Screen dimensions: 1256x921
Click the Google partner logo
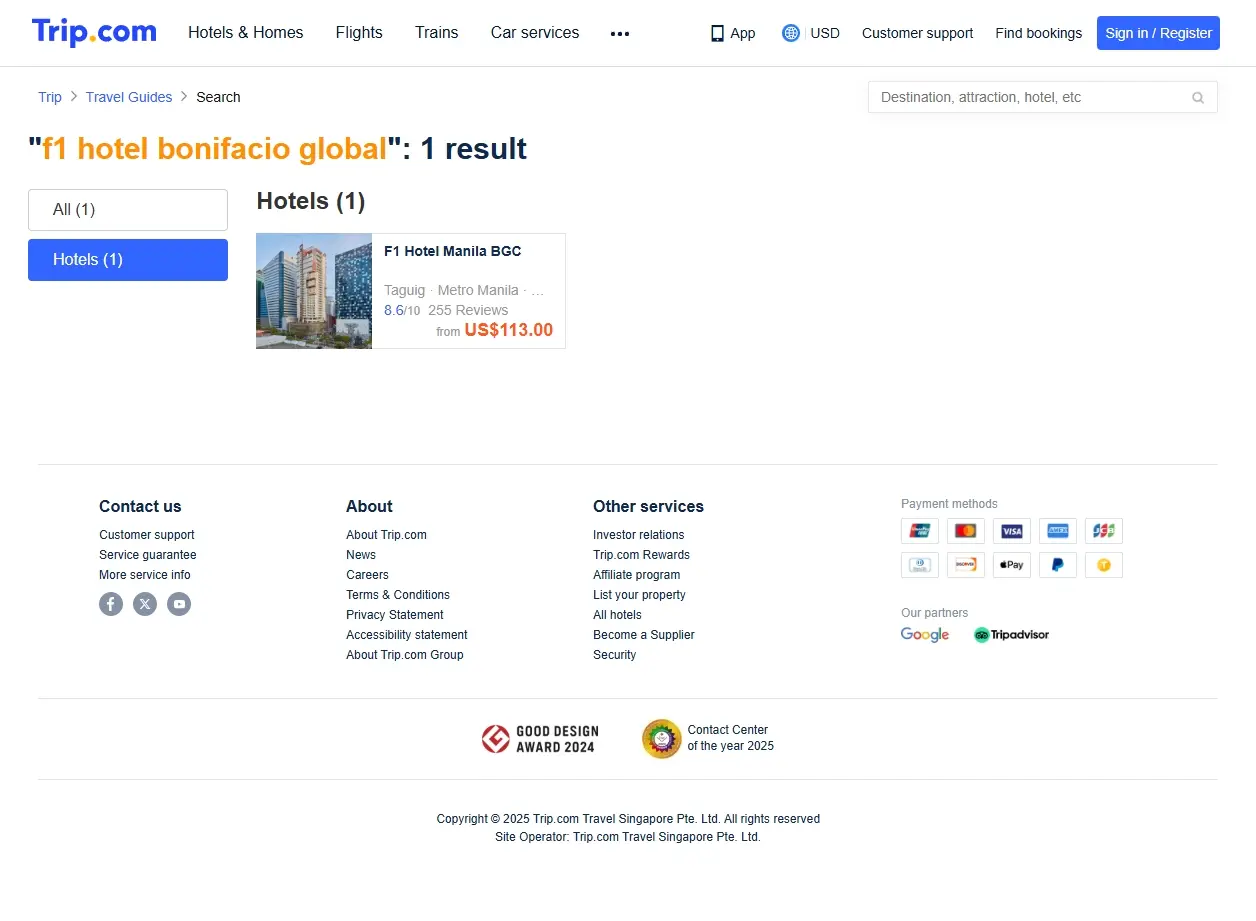[x=925, y=635]
